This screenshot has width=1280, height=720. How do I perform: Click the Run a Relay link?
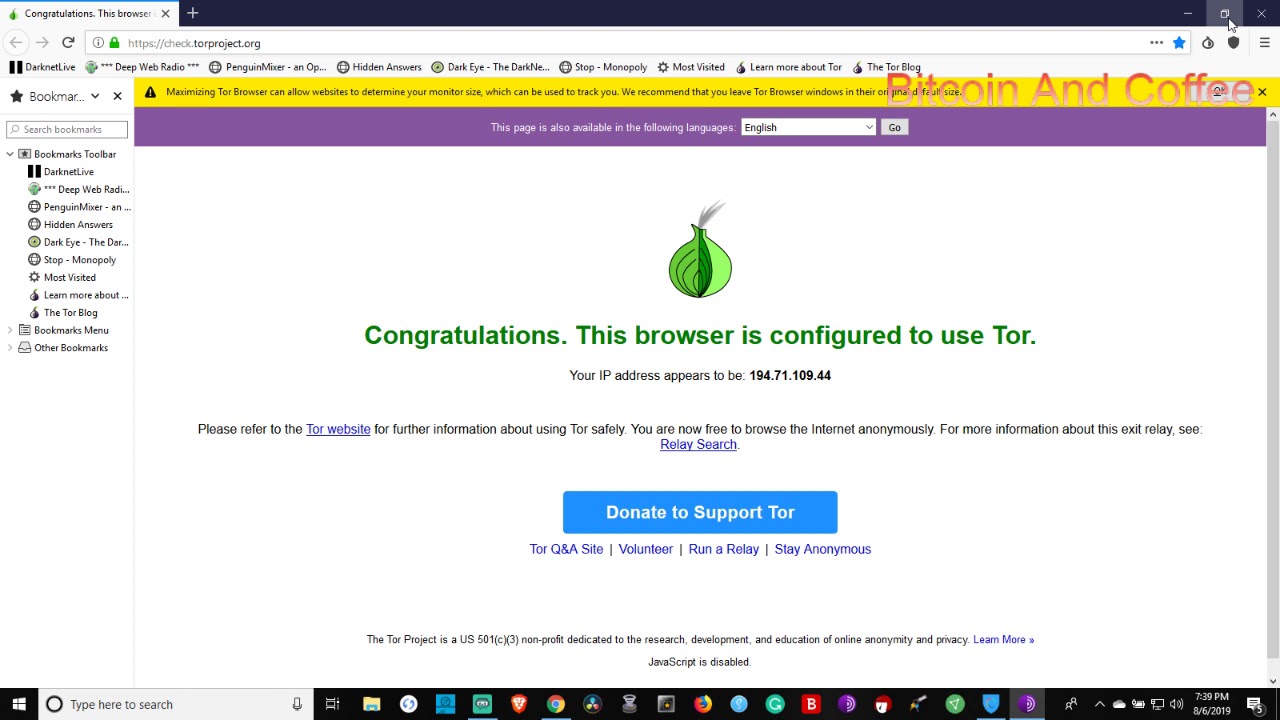723,549
